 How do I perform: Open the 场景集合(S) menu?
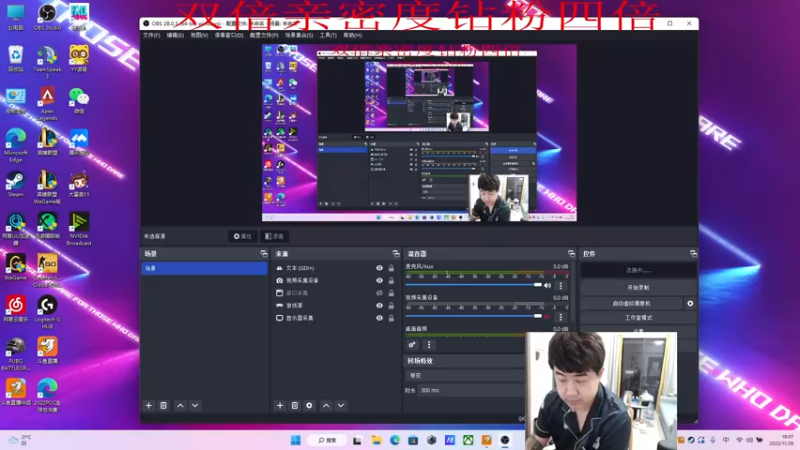coord(299,35)
